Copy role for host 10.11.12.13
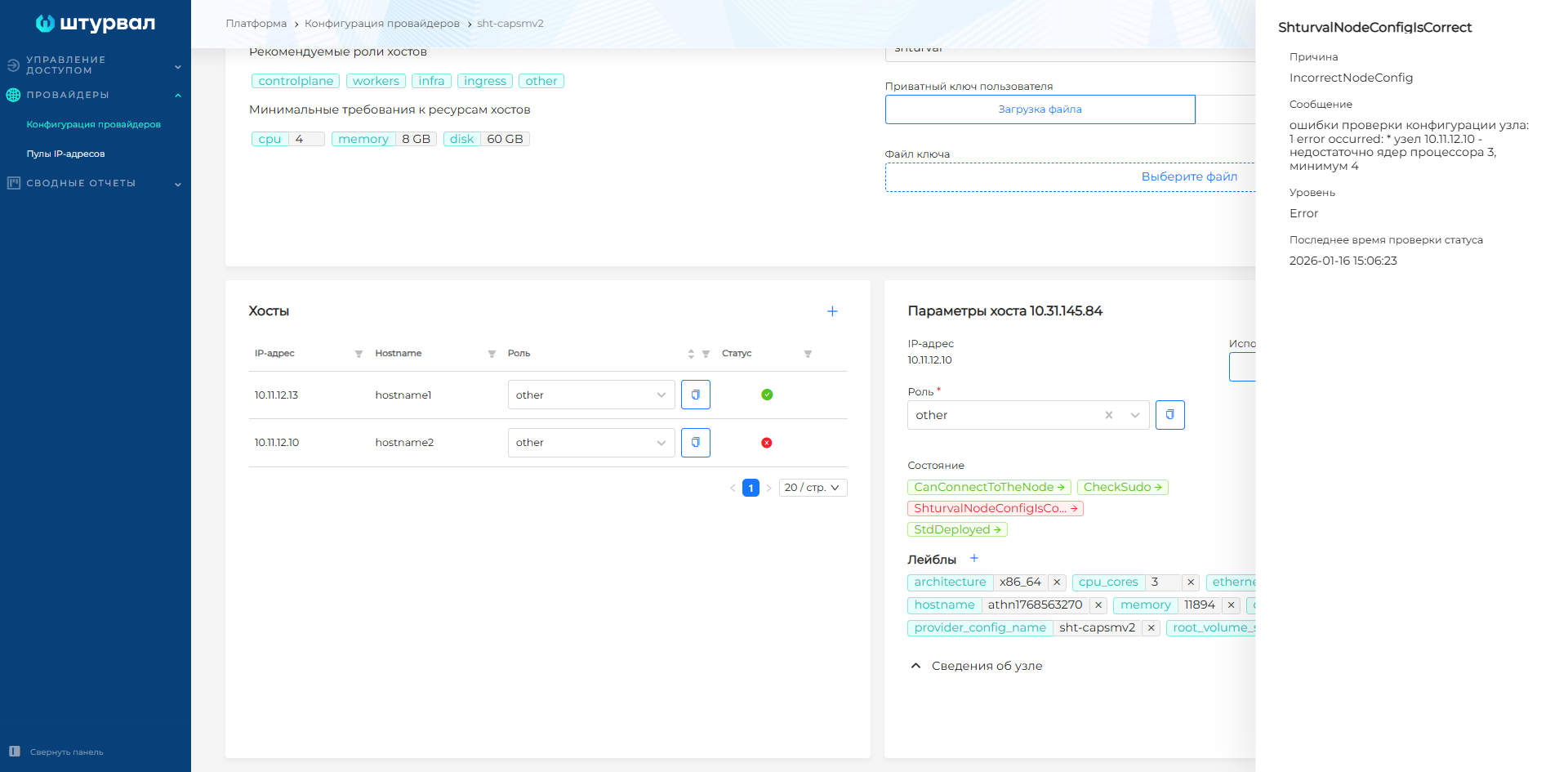This screenshot has width=1568, height=772. click(x=695, y=395)
